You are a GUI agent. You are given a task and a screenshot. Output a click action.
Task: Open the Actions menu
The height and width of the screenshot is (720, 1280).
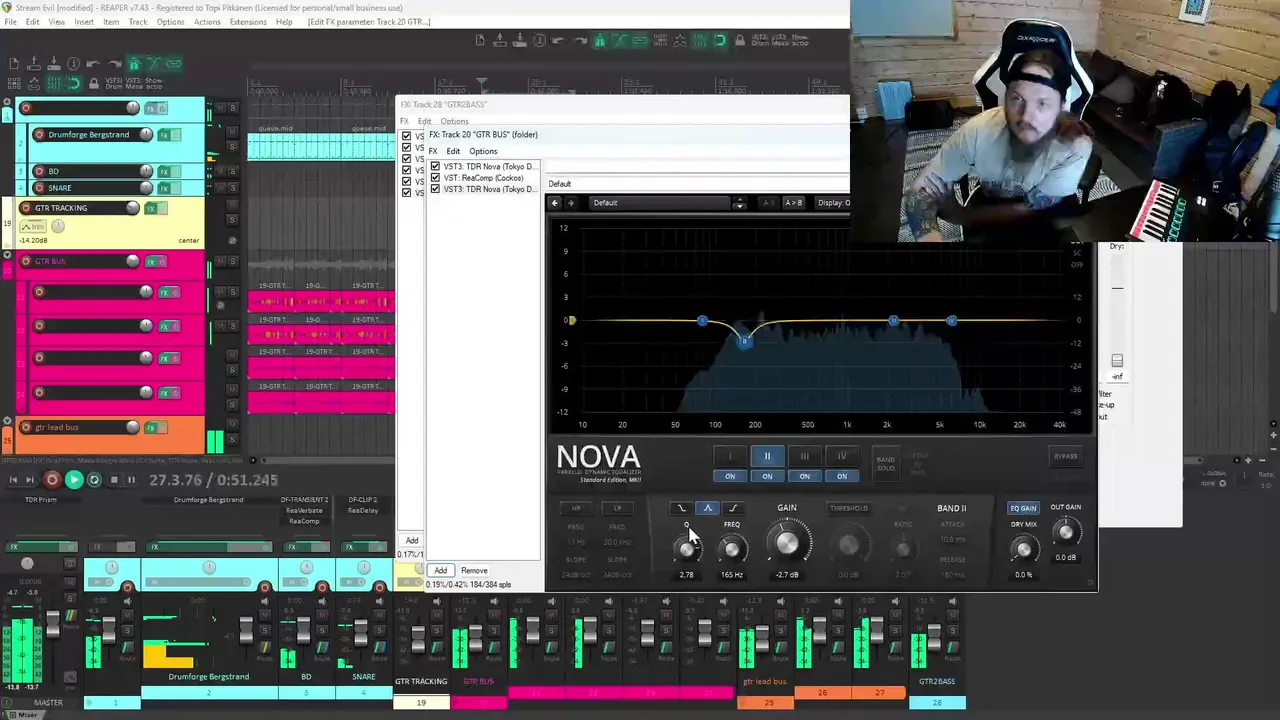tap(207, 22)
